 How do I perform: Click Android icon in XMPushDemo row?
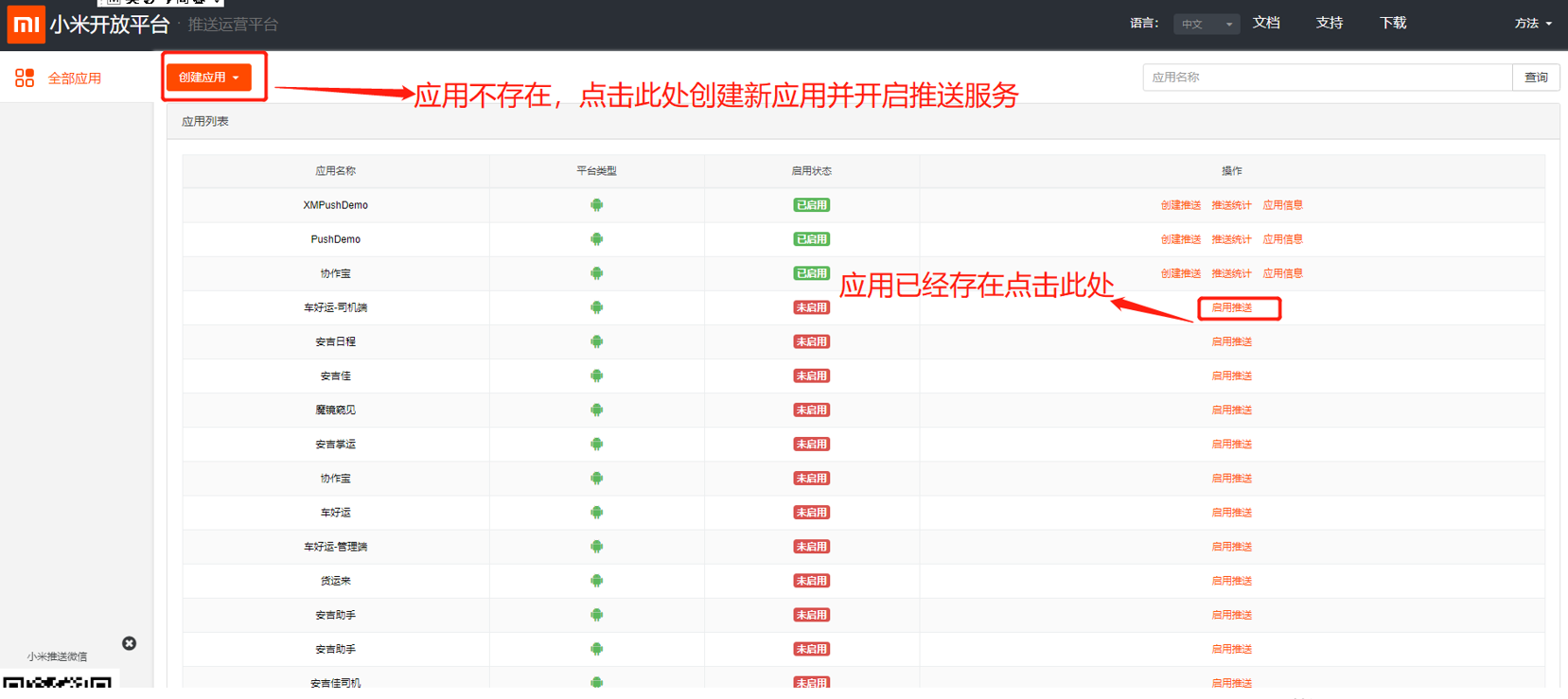tap(596, 205)
